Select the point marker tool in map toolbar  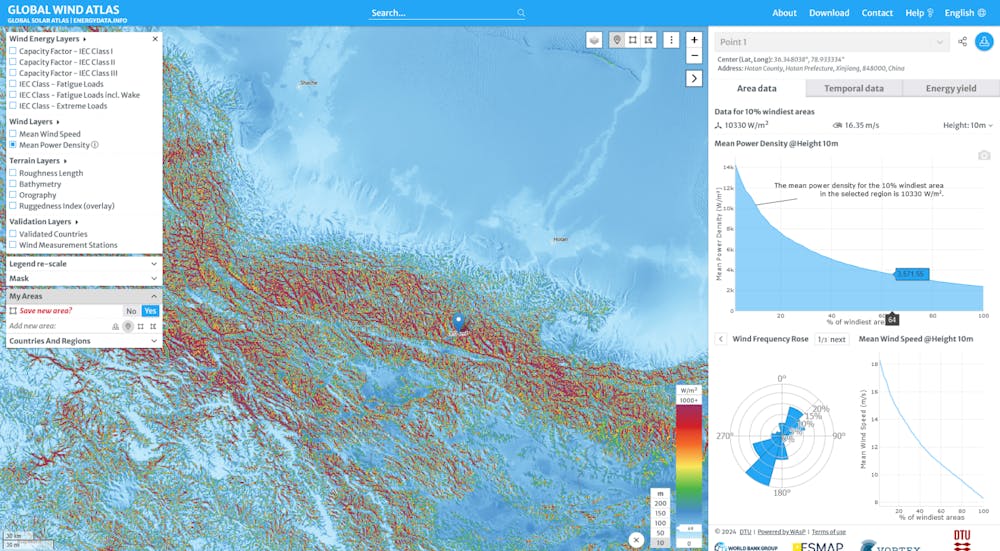coord(617,40)
